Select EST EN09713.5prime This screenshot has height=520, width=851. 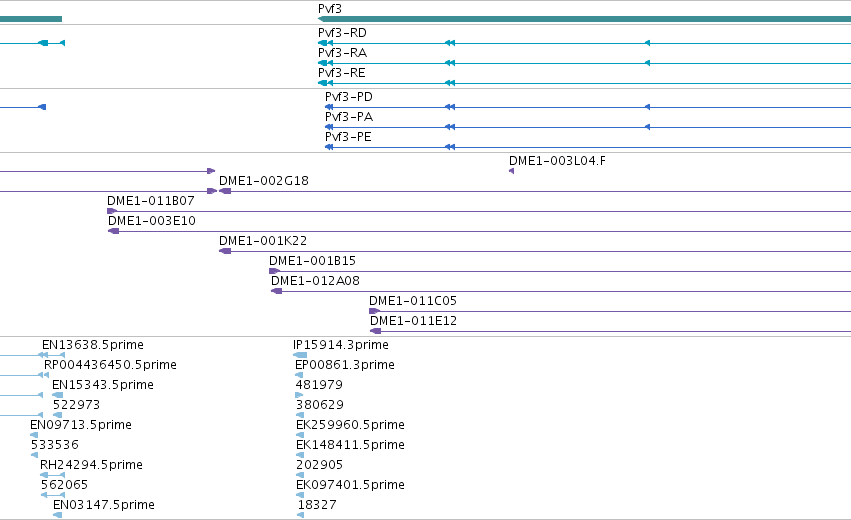coord(81,424)
